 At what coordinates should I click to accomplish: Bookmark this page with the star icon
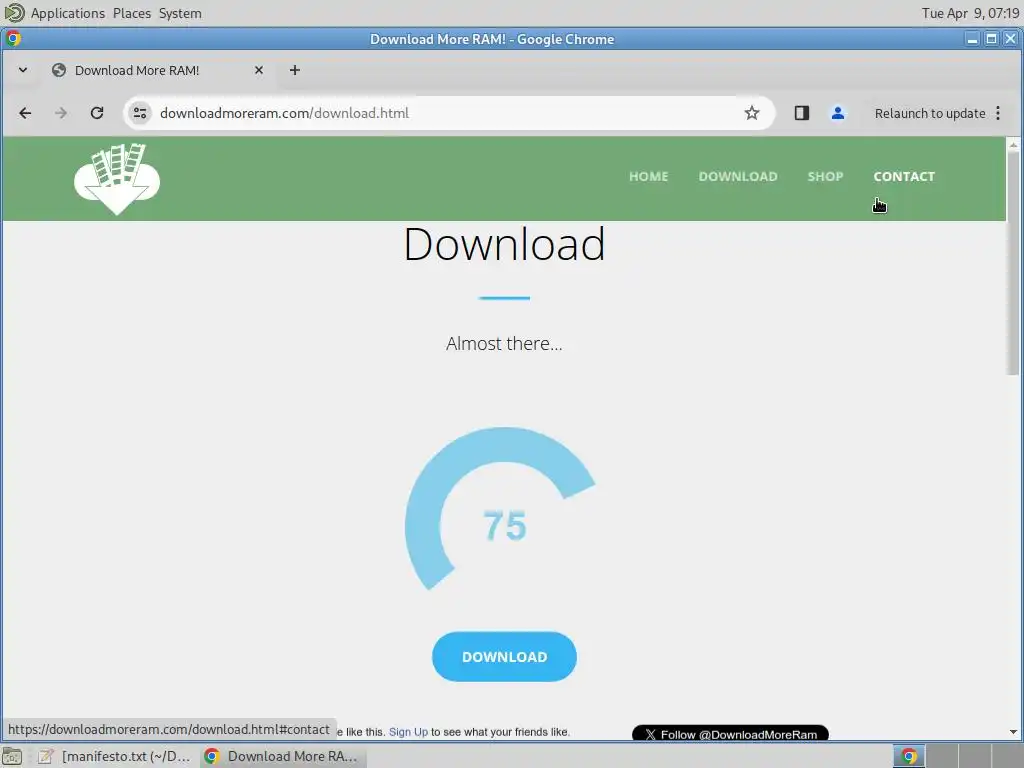click(x=752, y=113)
